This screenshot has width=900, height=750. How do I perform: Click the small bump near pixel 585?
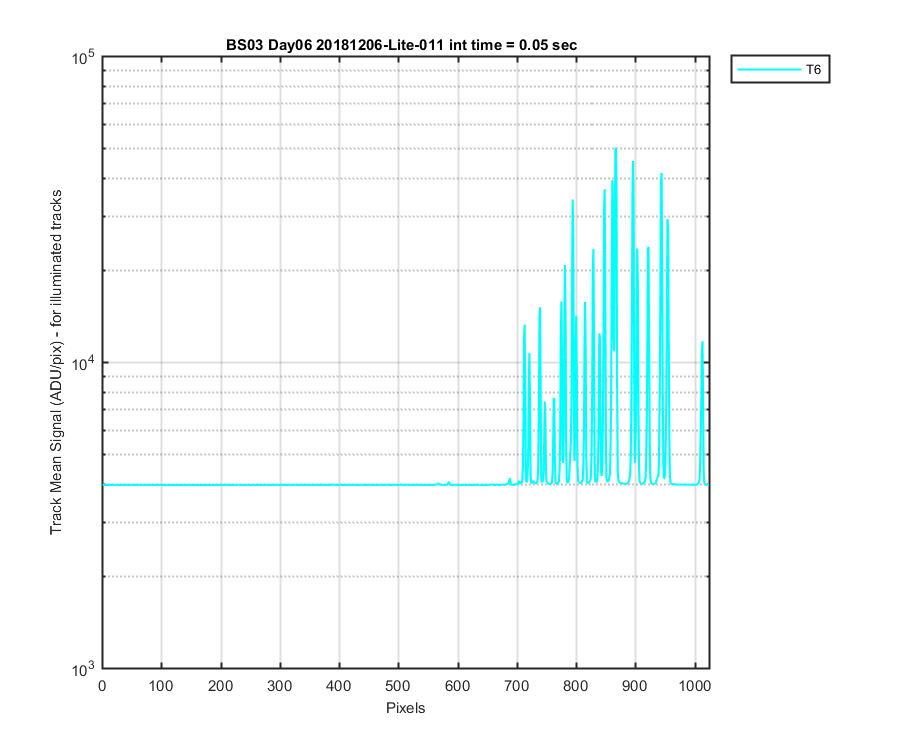tap(449, 483)
